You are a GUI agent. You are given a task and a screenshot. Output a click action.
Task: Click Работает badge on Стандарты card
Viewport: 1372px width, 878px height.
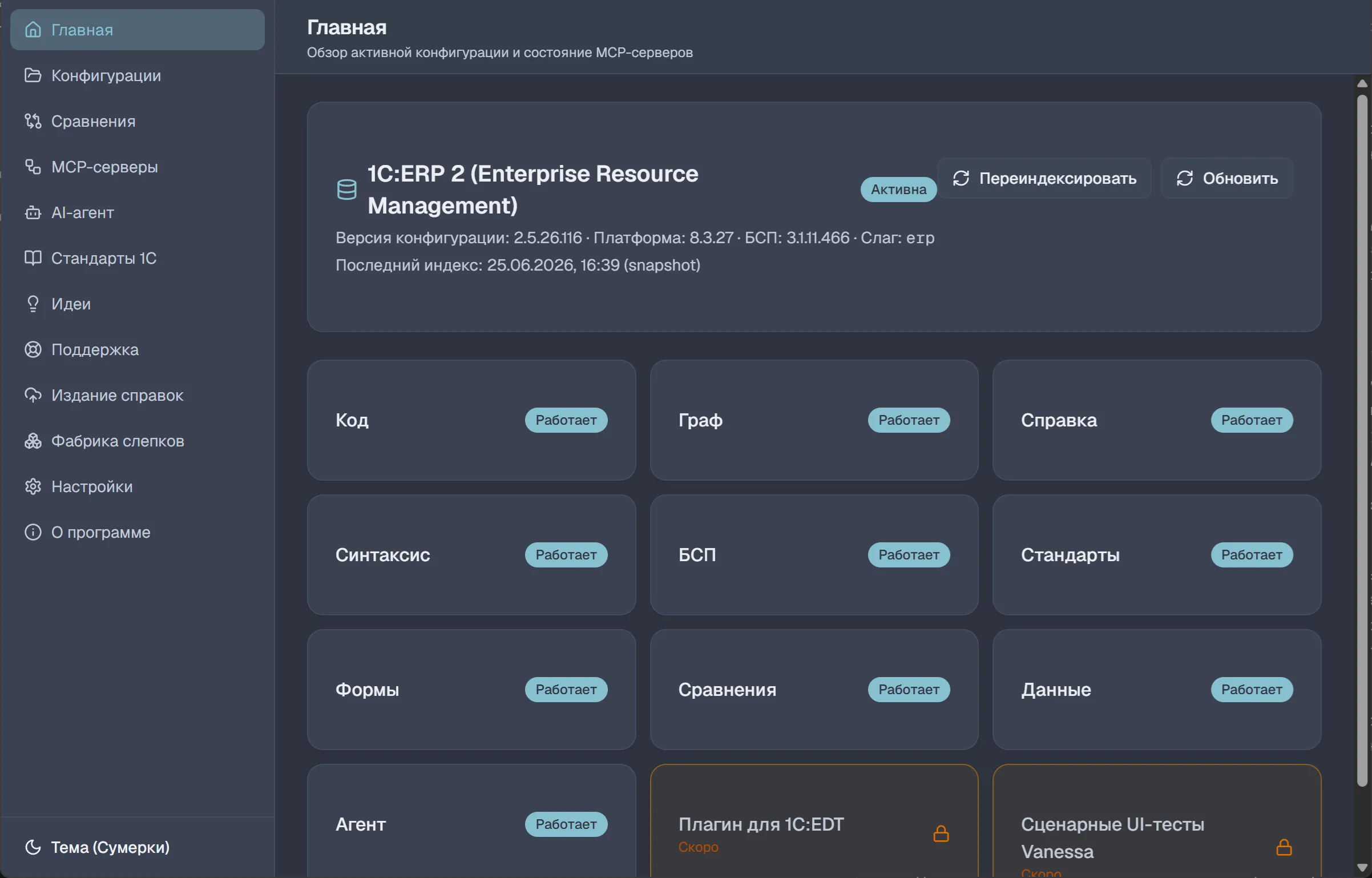[x=1252, y=555]
